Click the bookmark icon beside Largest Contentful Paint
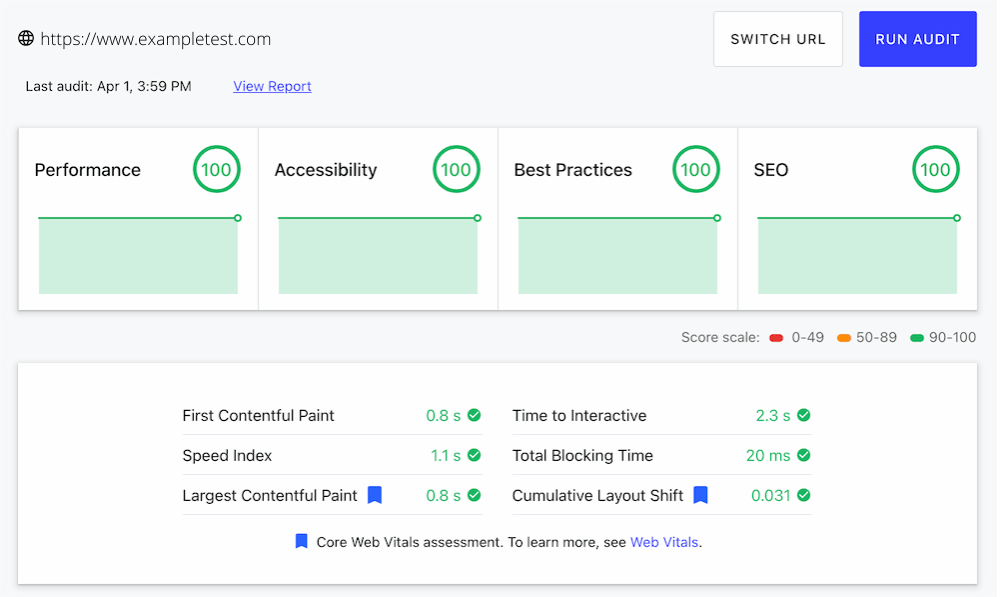Image resolution: width=1000 pixels, height=597 pixels. tap(375, 495)
